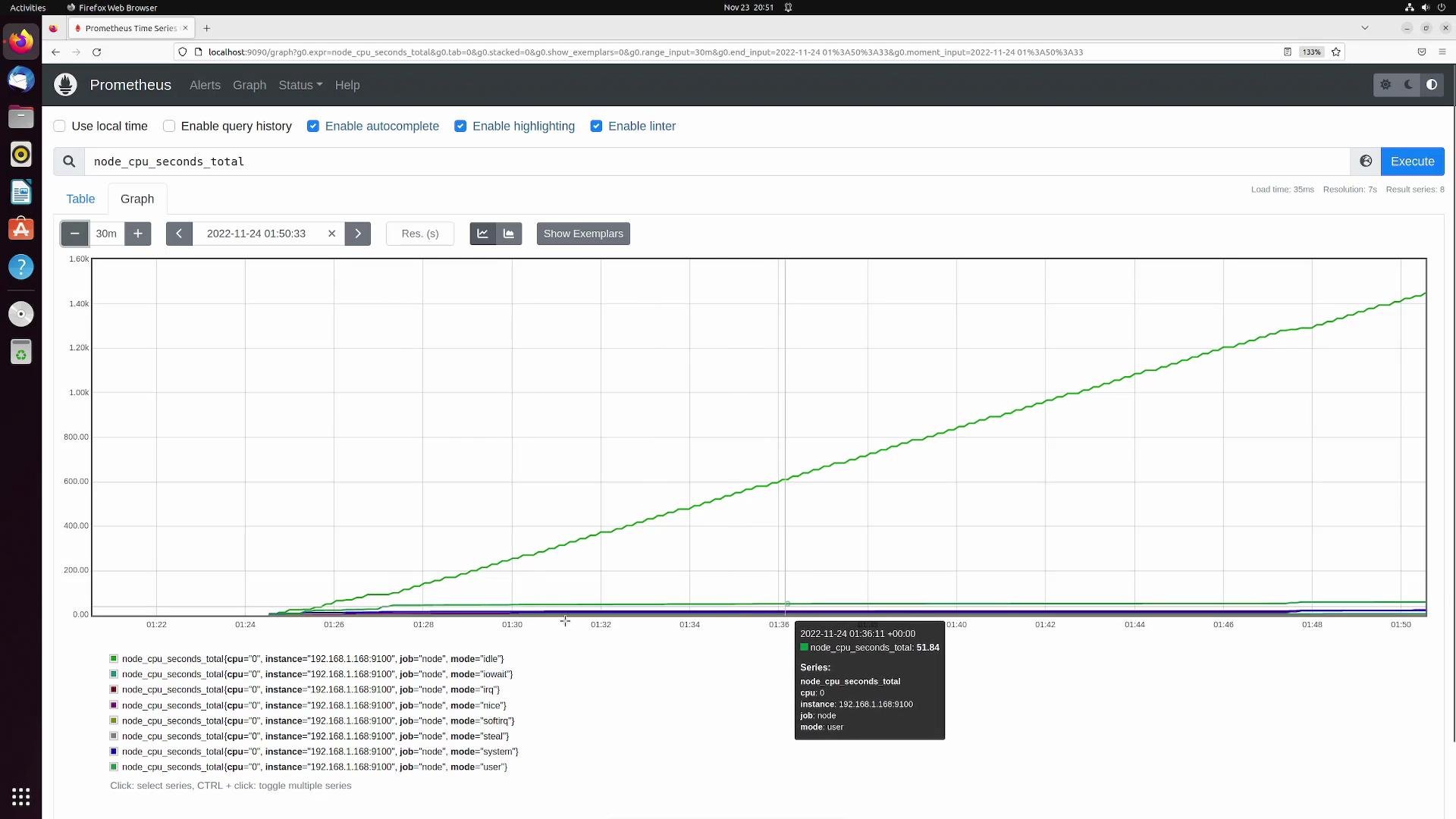Screen dimensions: 1456x819
Task: Select the light theme gear-sun icon
Action: pyautogui.click(x=1385, y=85)
